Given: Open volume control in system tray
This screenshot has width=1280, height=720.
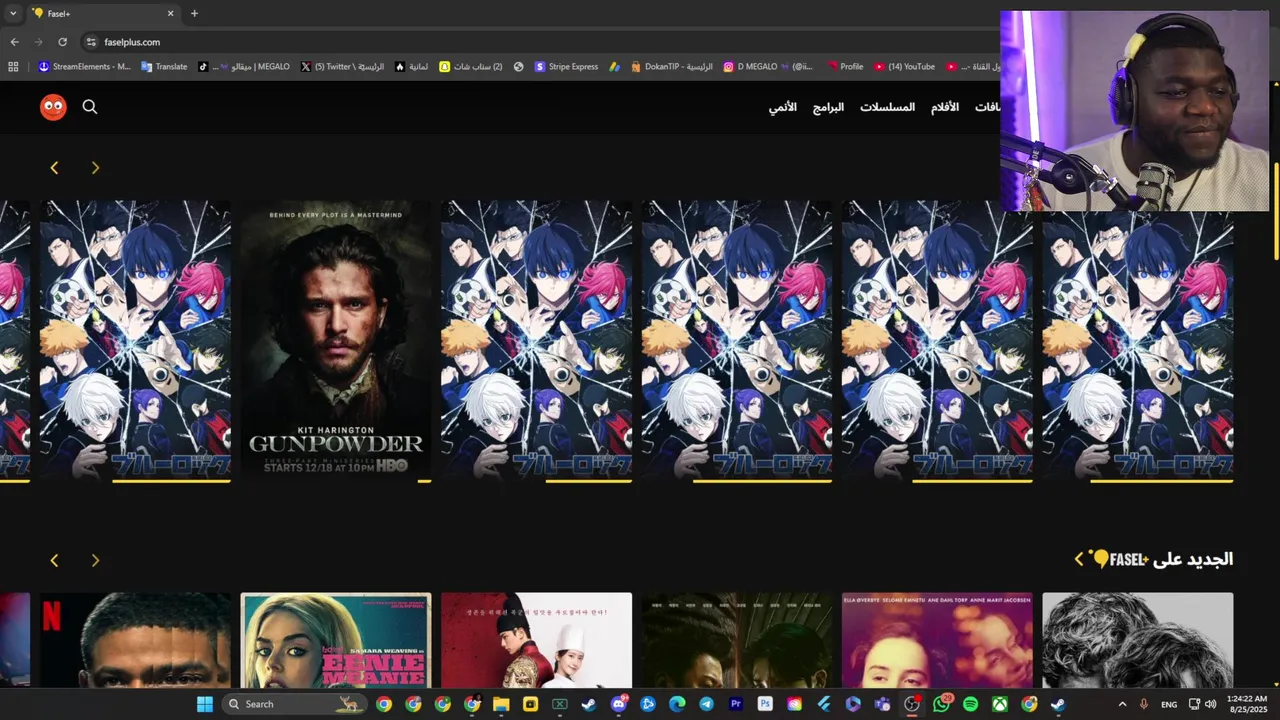Looking at the screenshot, I should 1211,704.
